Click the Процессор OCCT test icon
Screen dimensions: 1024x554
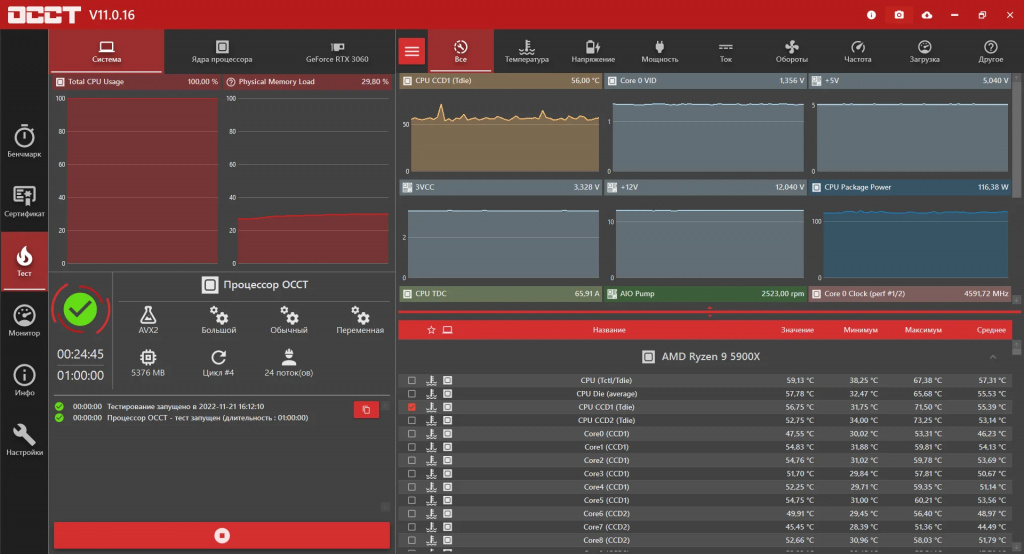210,285
